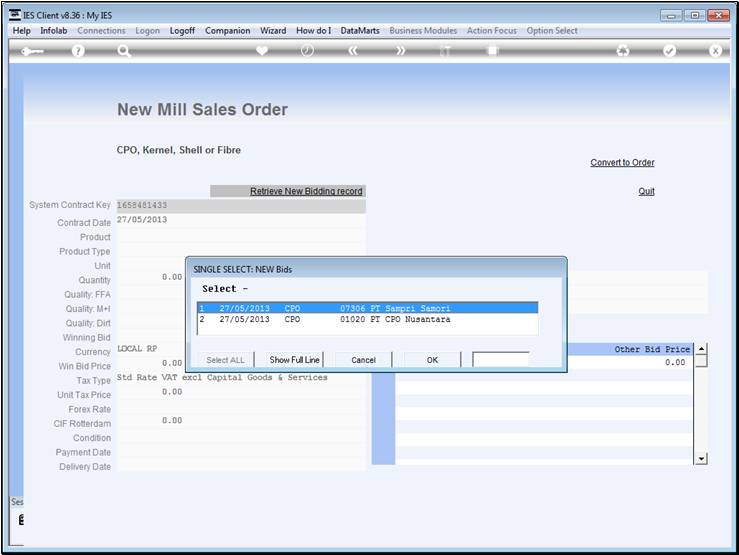Click the Condition field
The width and height of the screenshot is (739, 555).
241,438
